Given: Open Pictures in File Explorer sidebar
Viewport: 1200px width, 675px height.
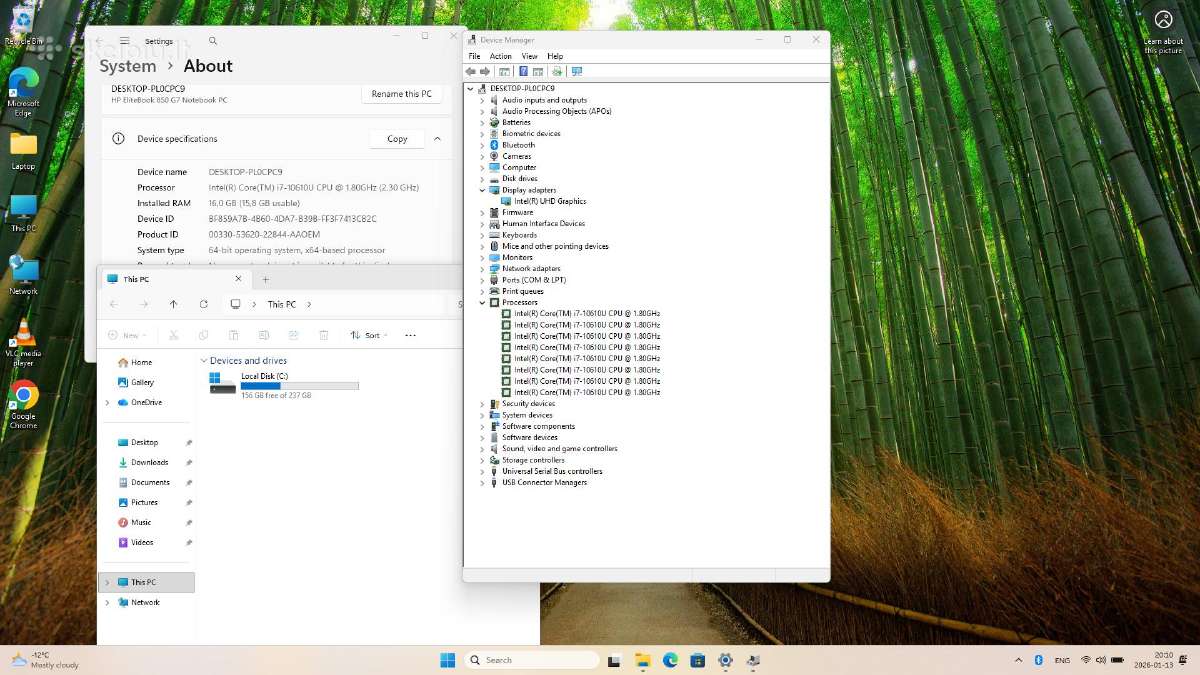Looking at the screenshot, I should click(x=144, y=502).
